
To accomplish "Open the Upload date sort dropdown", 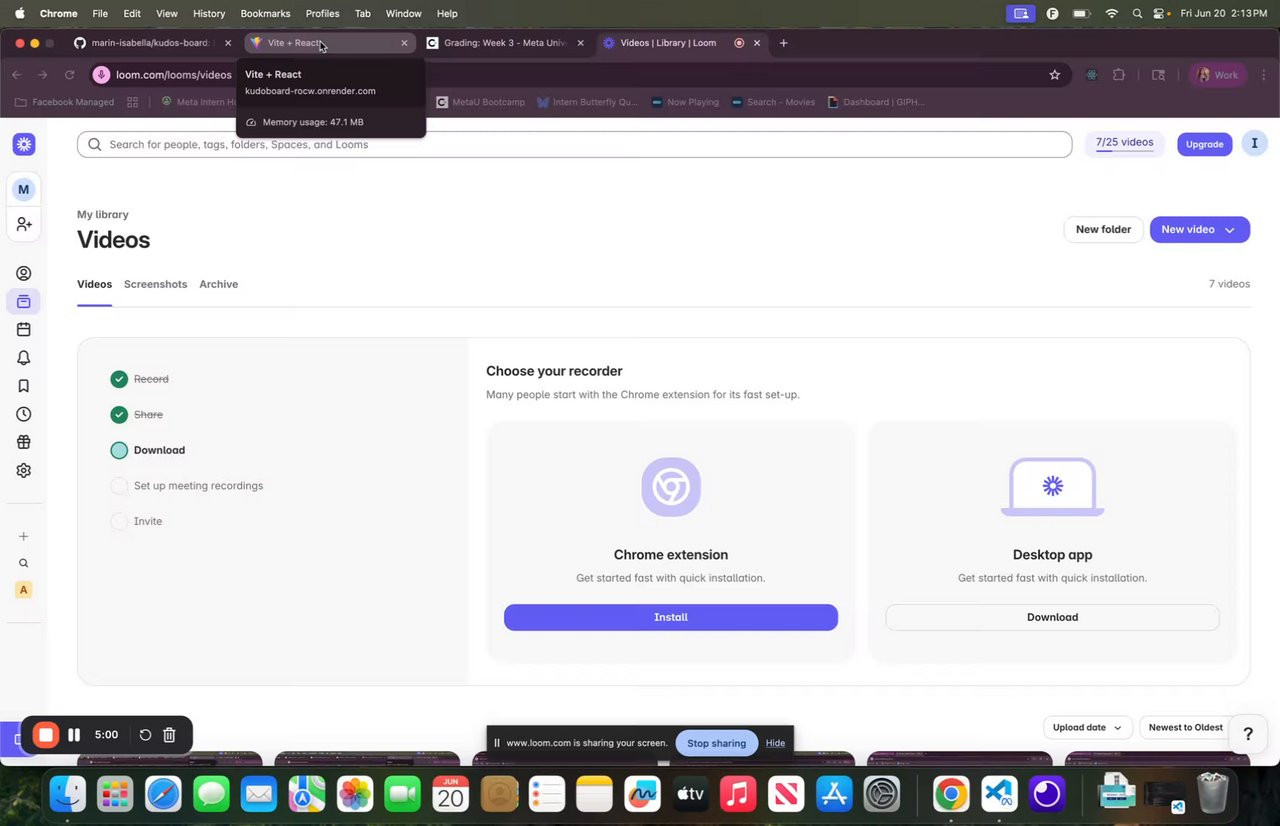I will [1088, 728].
